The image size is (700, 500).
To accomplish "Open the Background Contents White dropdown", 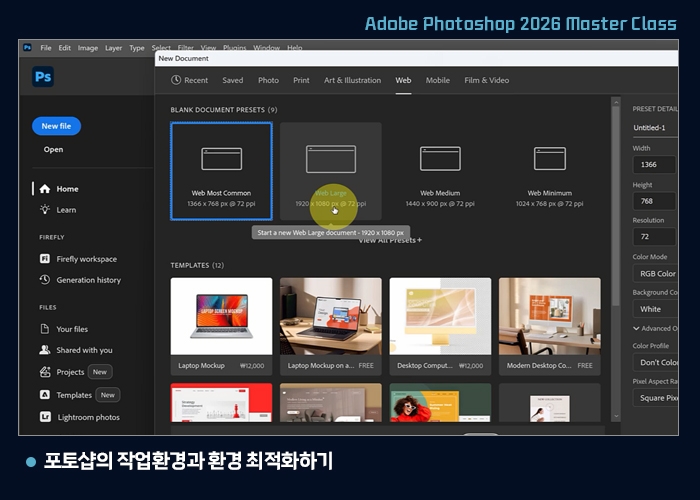I will click(655, 309).
